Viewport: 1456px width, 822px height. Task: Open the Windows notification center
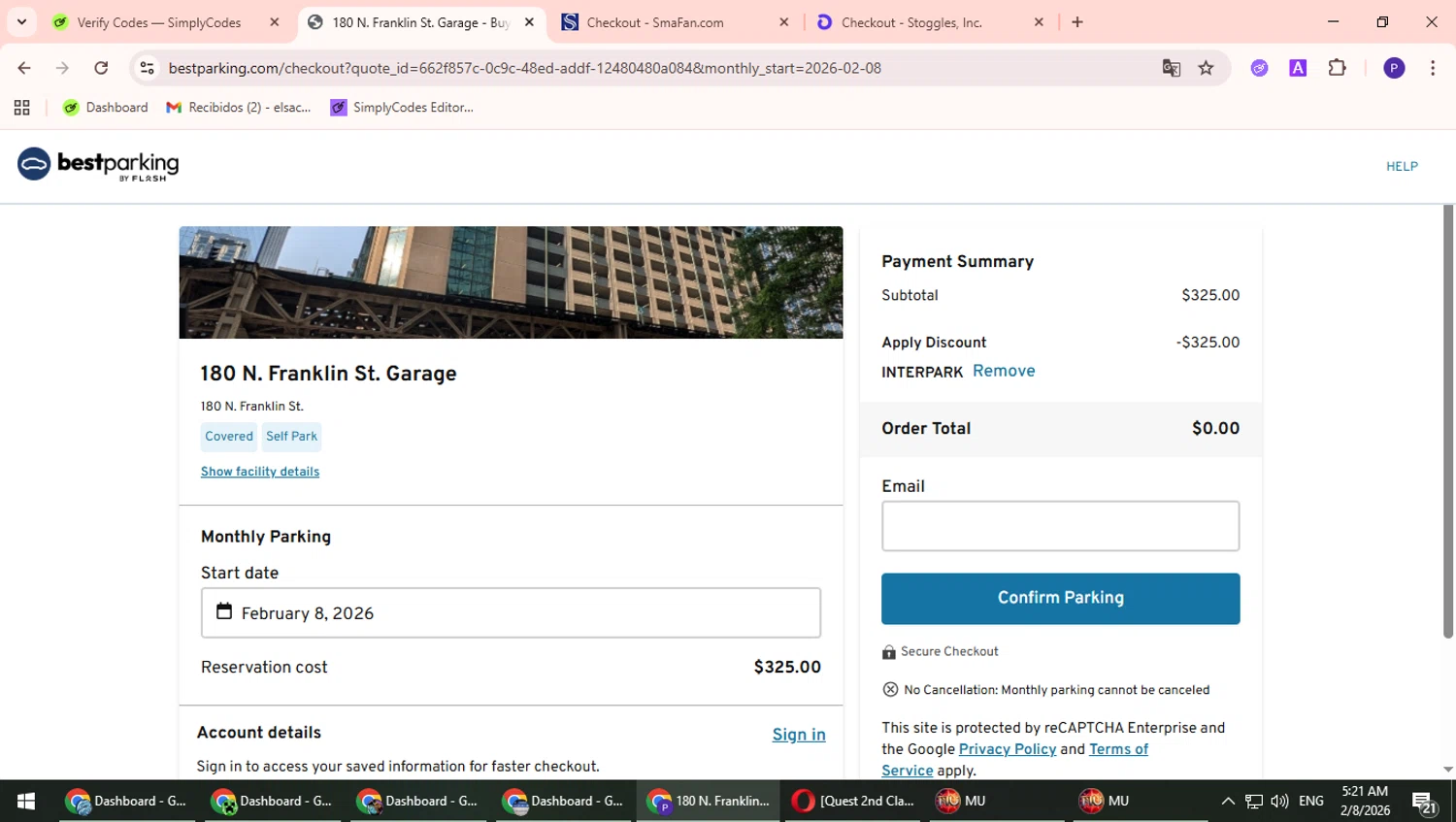coord(1424,802)
